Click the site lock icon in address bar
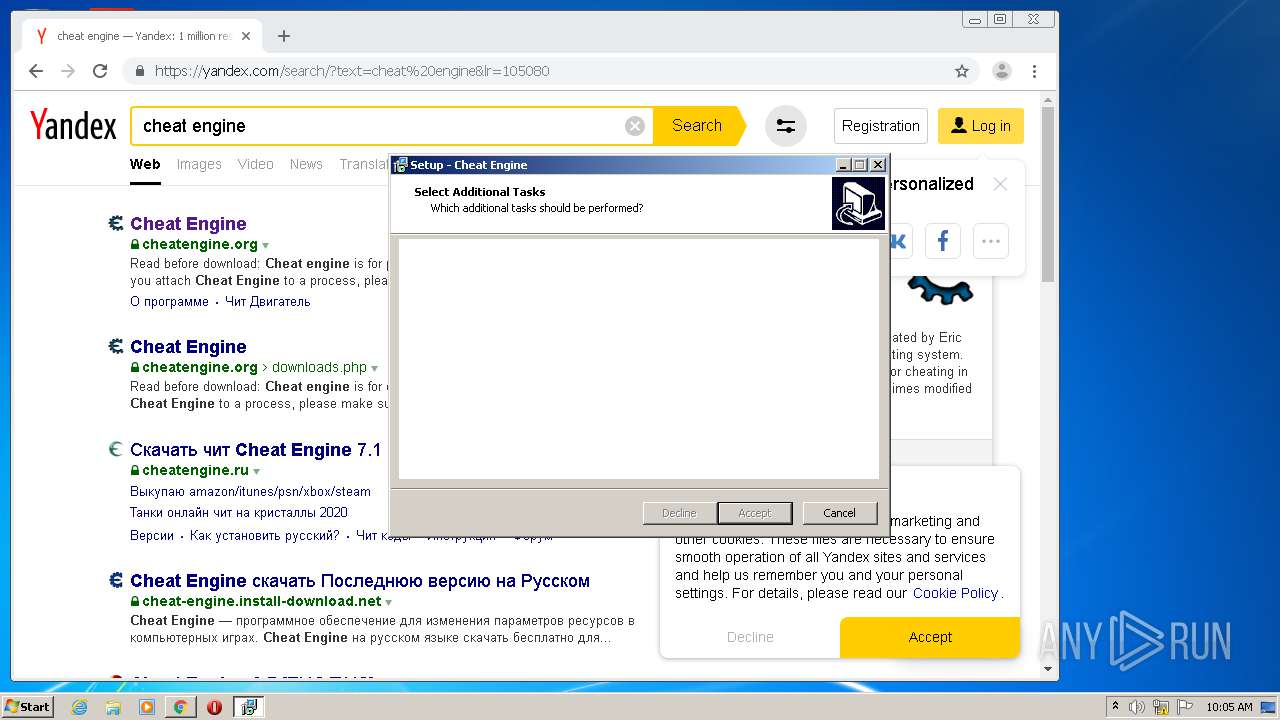Image resolution: width=1280 pixels, height=720 pixels. 140,71
